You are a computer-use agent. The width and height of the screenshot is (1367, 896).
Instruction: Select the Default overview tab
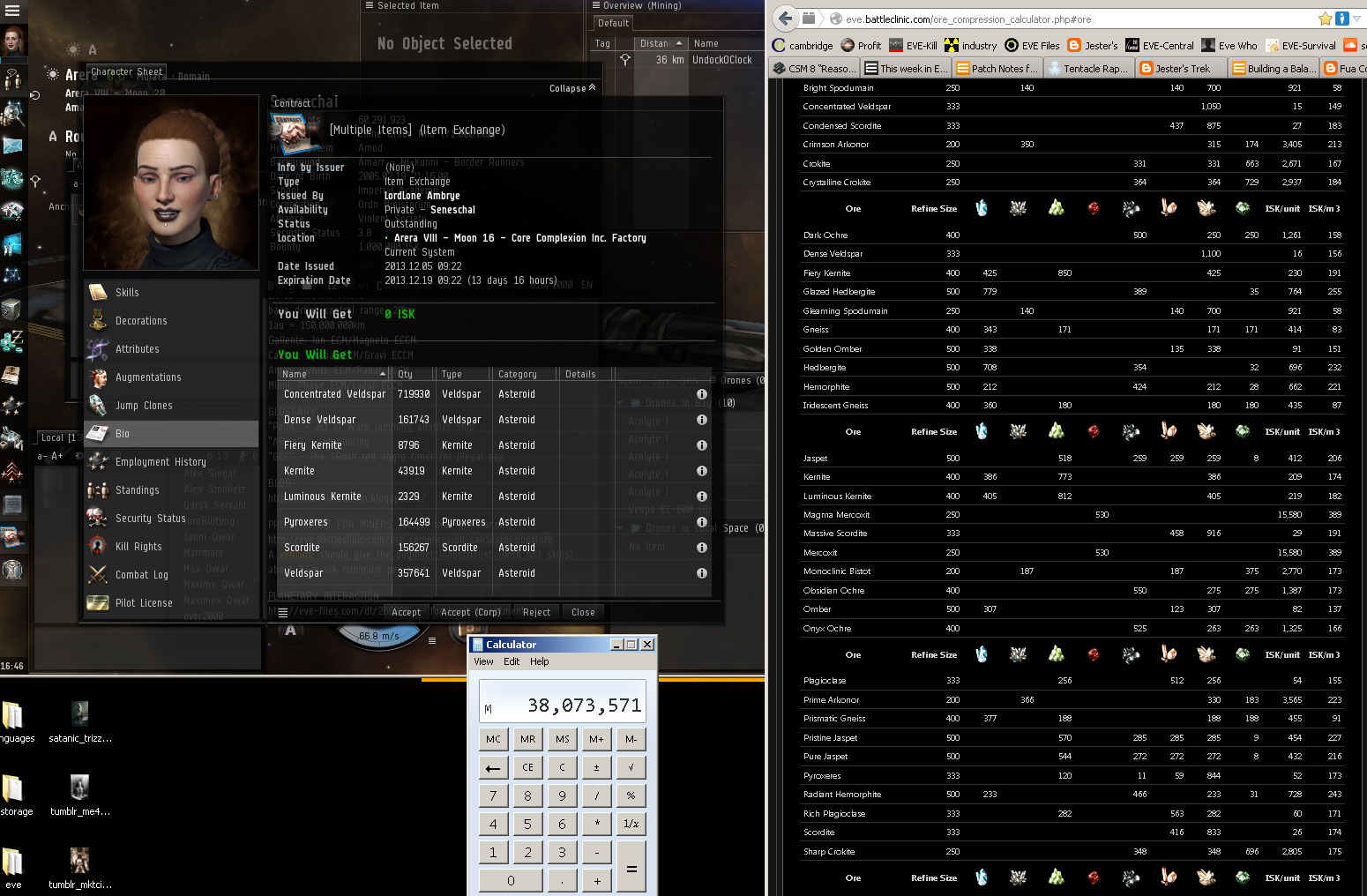click(614, 23)
